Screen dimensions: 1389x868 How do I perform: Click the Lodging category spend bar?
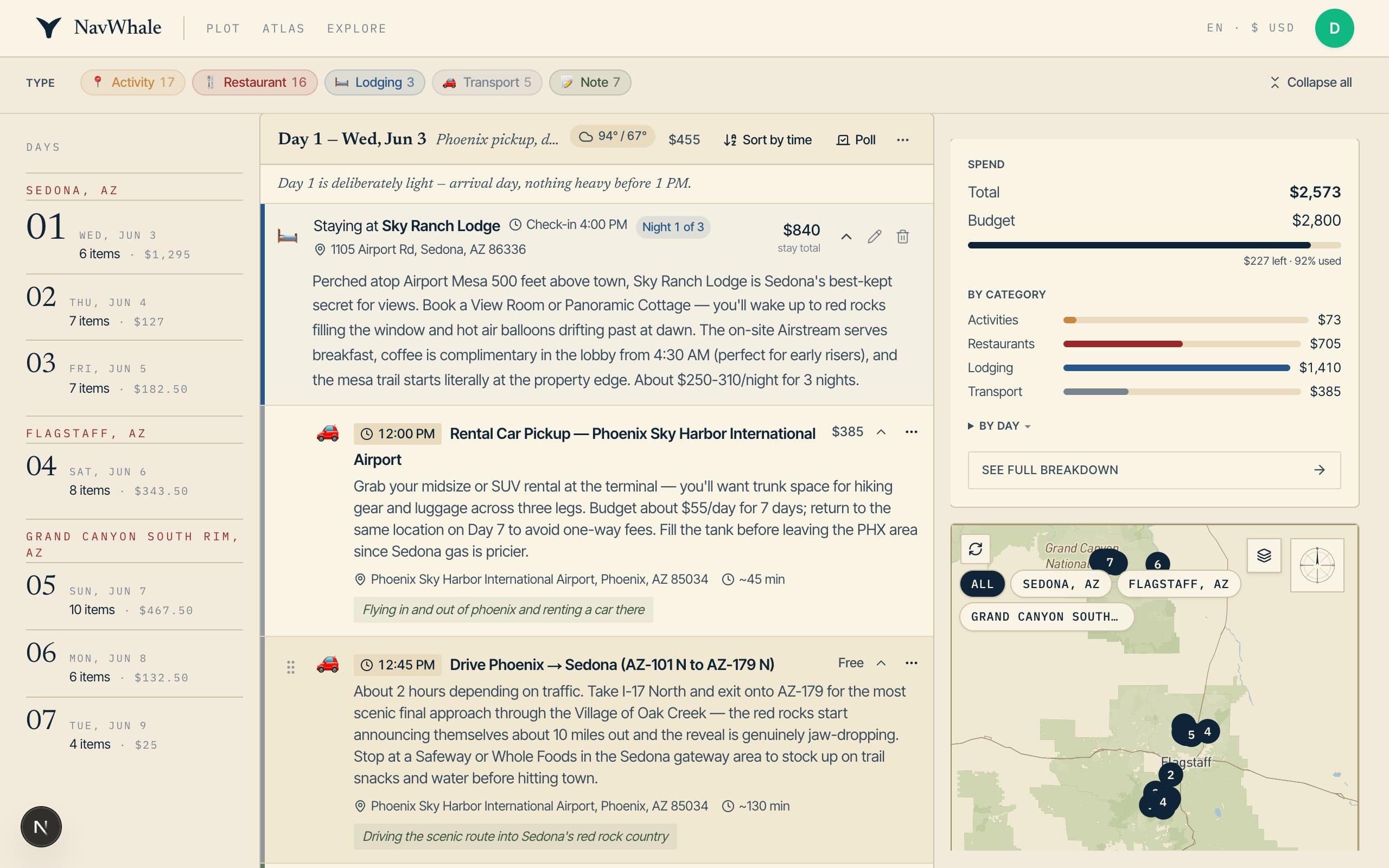pos(1176,367)
